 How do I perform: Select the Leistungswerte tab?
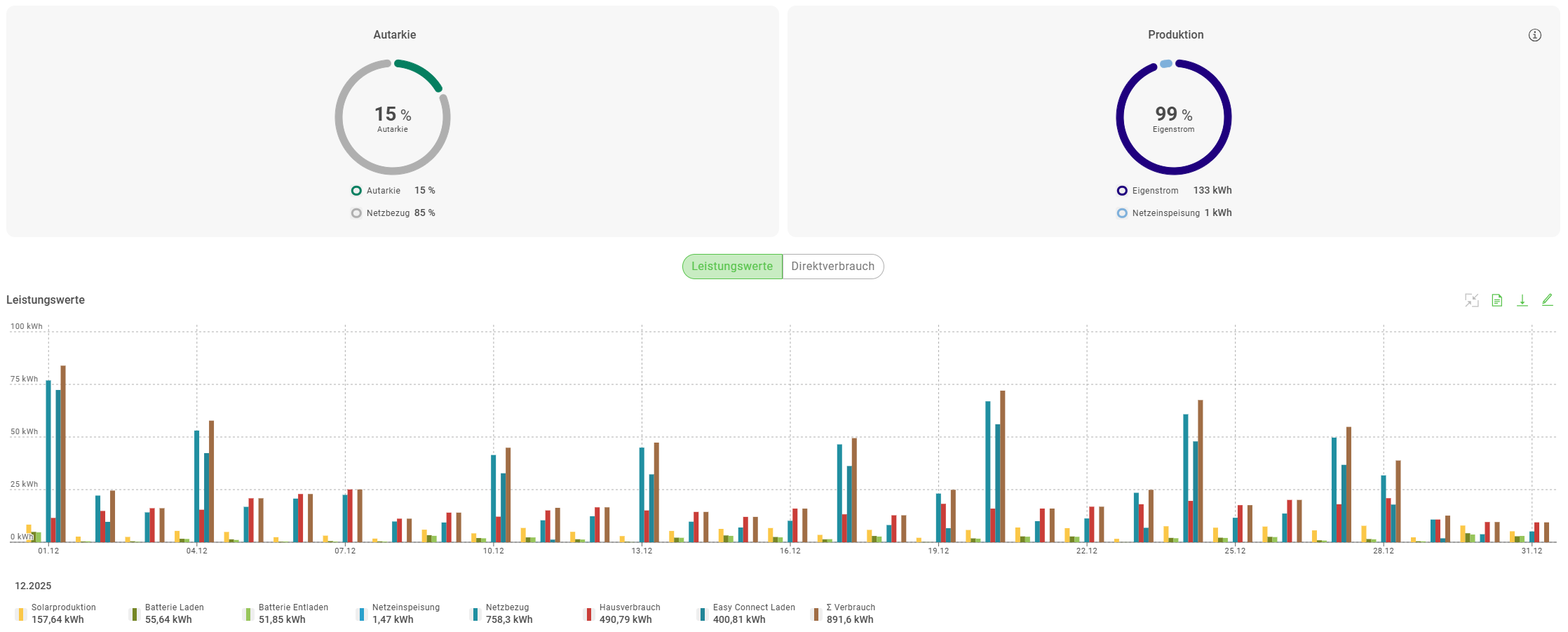point(731,267)
